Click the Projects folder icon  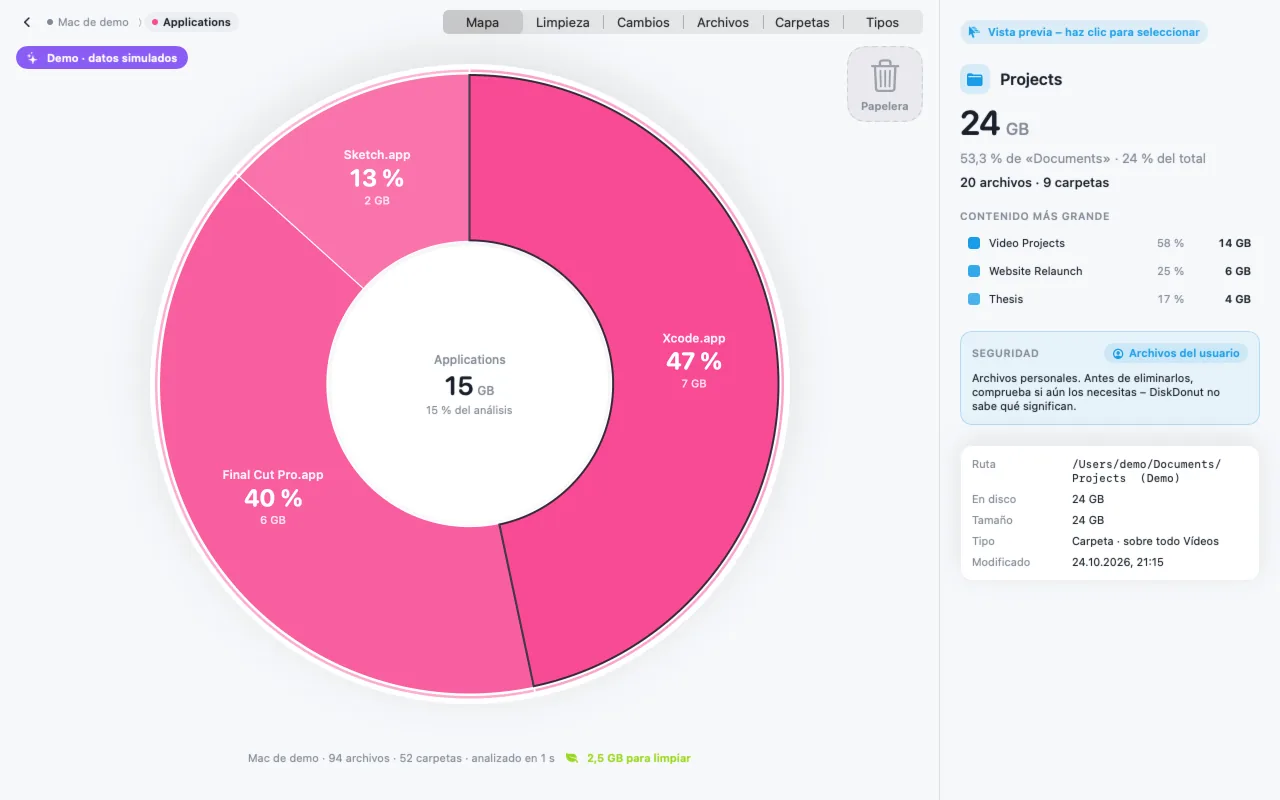pos(975,79)
